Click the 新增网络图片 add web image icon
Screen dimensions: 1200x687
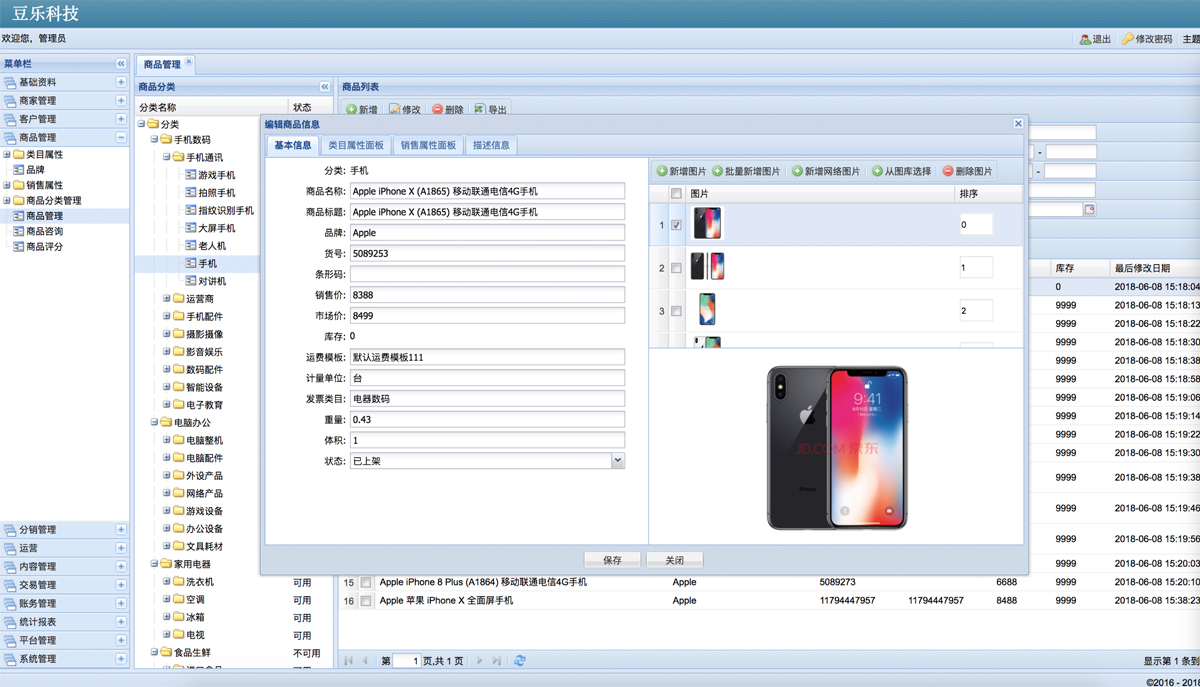pyautogui.click(x=798, y=171)
